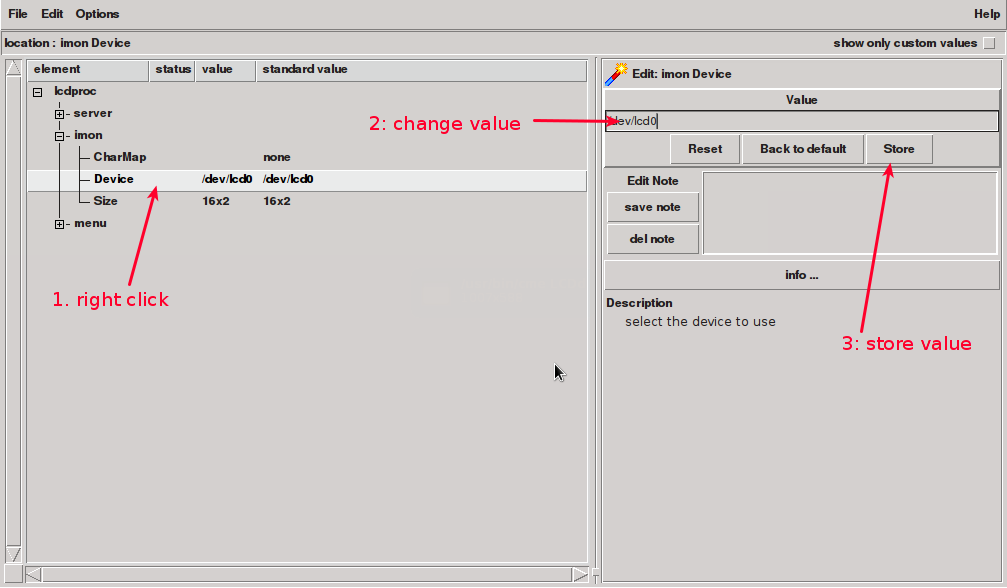The width and height of the screenshot is (1007, 588).
Task: Expand the menu tree node
Action: click(60, 224)
